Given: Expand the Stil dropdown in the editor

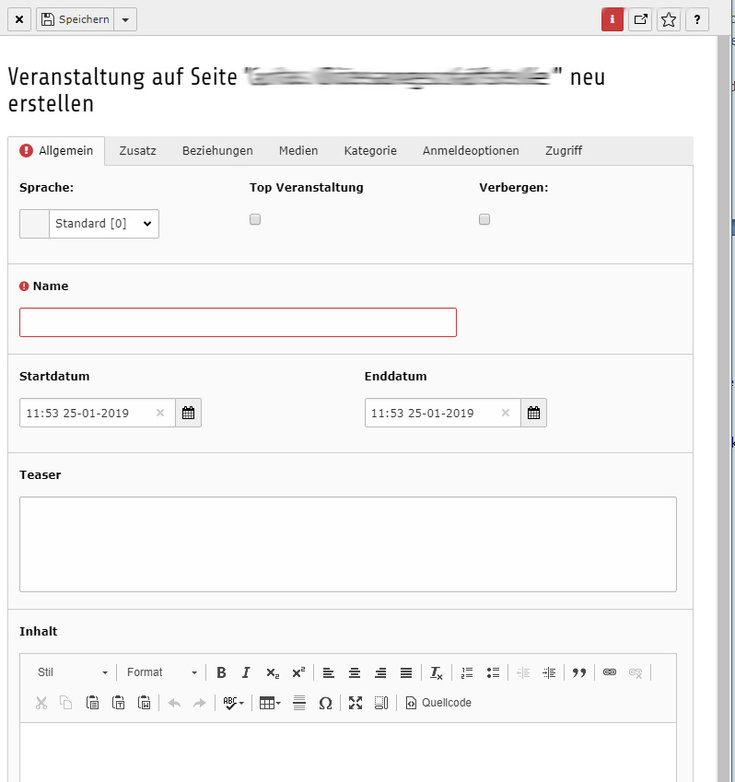Looking at the screenshot, I should (x=72, y=673).
